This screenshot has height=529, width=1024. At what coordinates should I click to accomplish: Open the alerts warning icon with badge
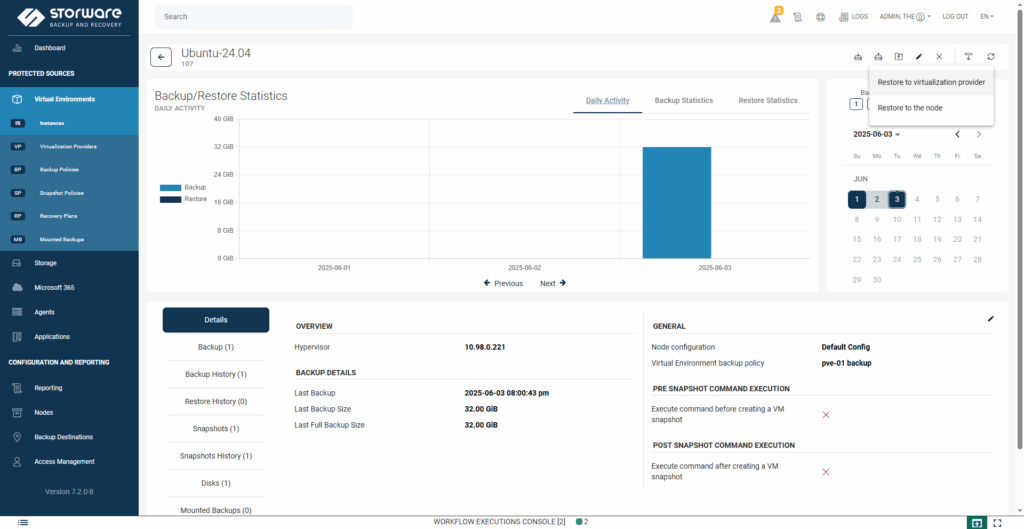coord(775,16)
